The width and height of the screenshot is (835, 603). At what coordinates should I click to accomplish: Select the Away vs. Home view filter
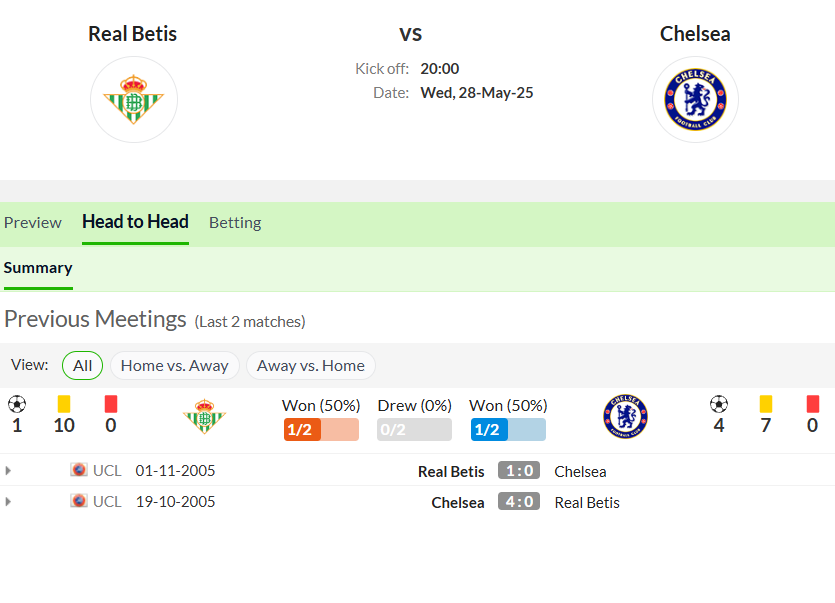310,365
